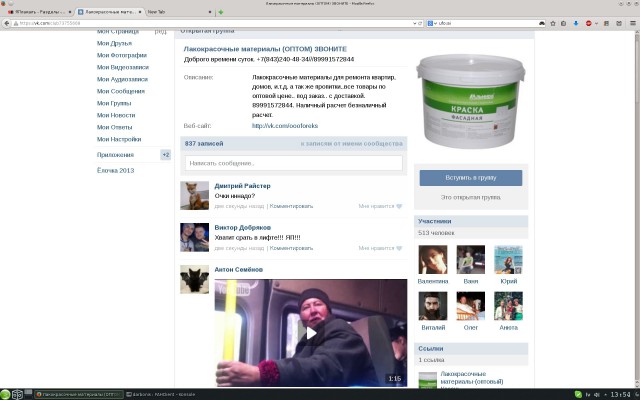This screenshot has height=400, width=640.
Task: Click the search magnifier in the search box
Action: pyautogui.click(x=542, y=23)
